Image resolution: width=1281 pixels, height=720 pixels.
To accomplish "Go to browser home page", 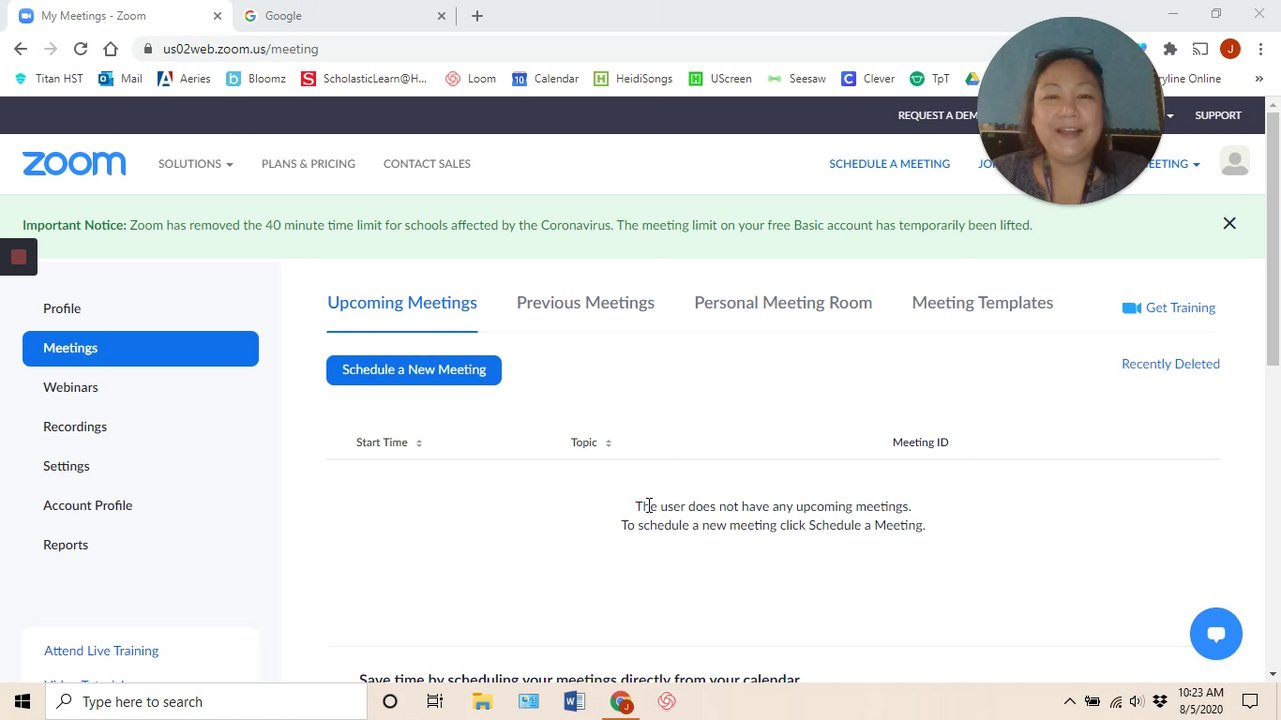I will click(x=110, y=48).
